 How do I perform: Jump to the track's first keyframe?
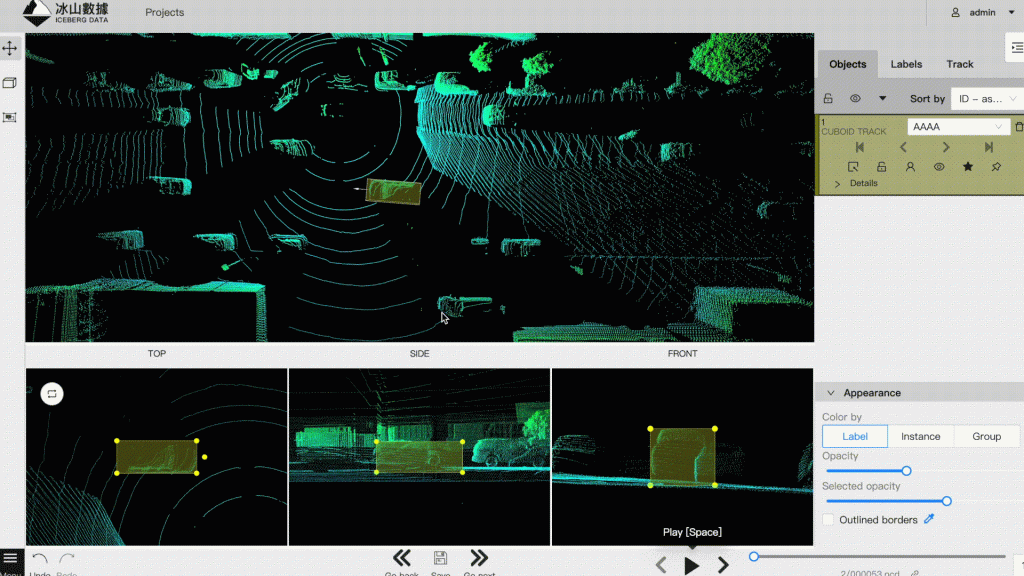pos(859,147)
